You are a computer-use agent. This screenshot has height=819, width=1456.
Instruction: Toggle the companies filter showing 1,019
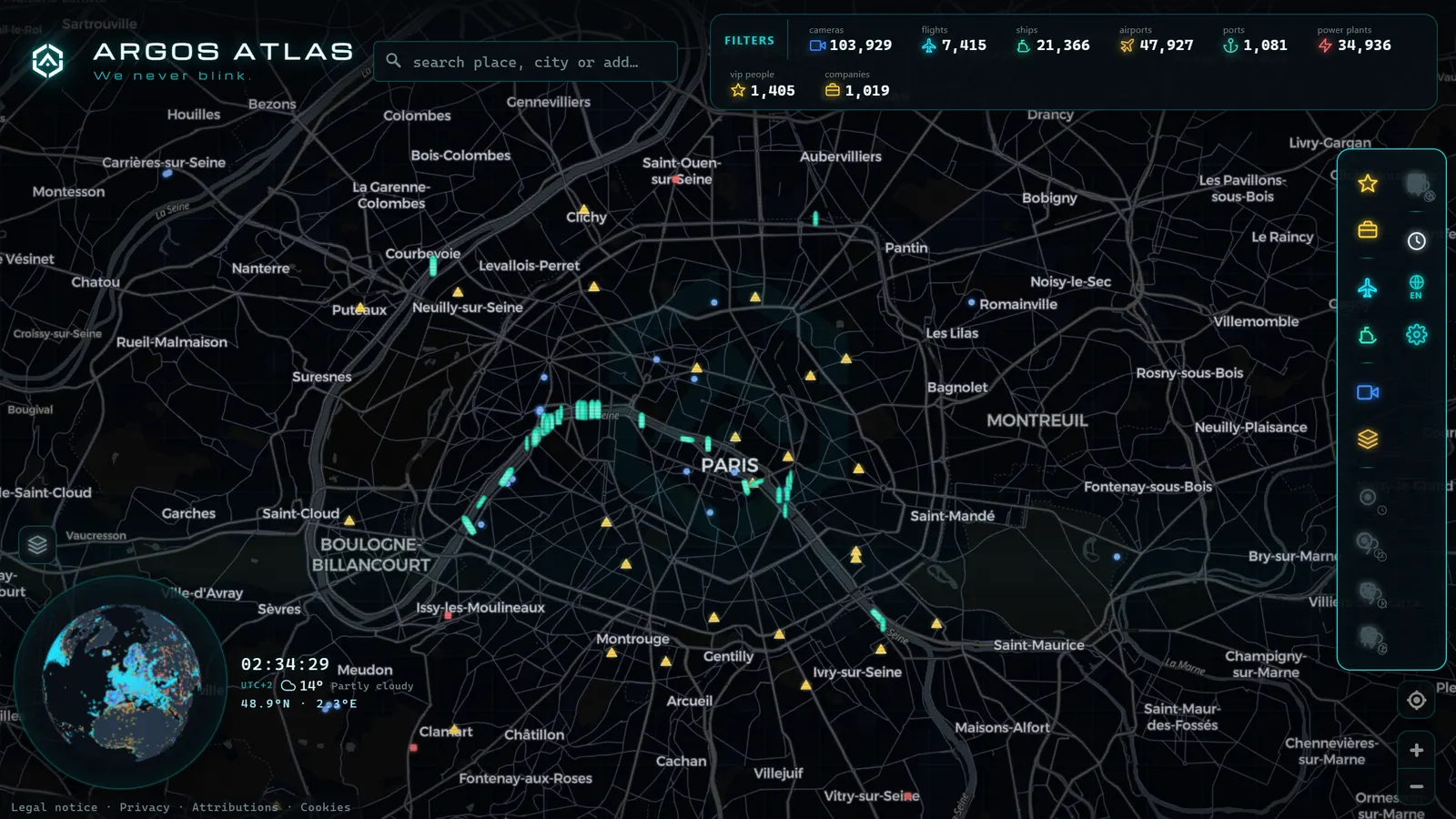857,85
